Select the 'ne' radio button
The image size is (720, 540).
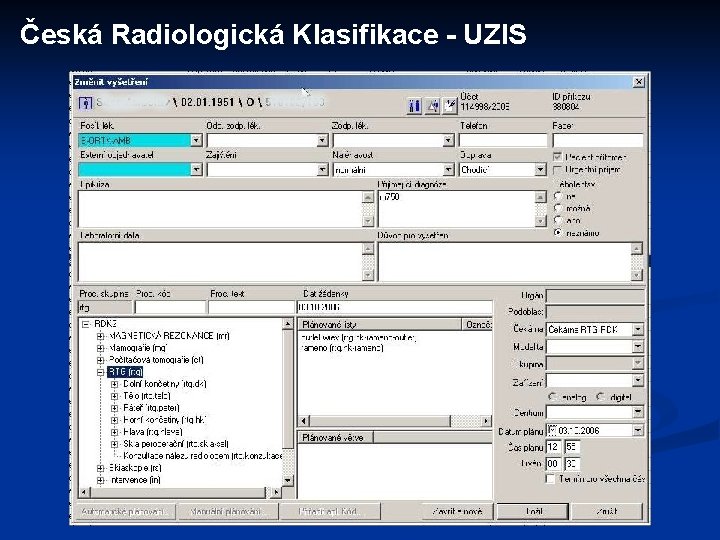[x=558, y=196]
